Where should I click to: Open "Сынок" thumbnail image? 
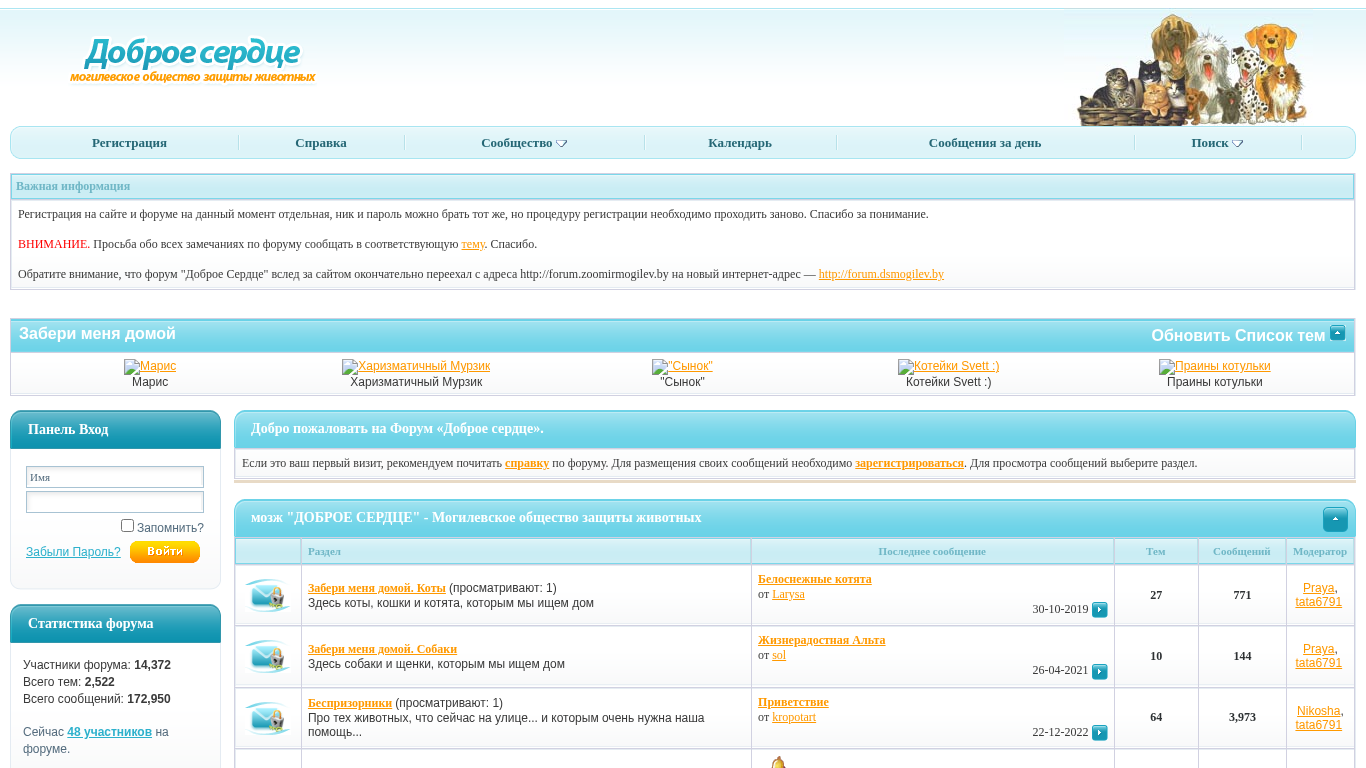pyautogui.click(x=682, y=366)
